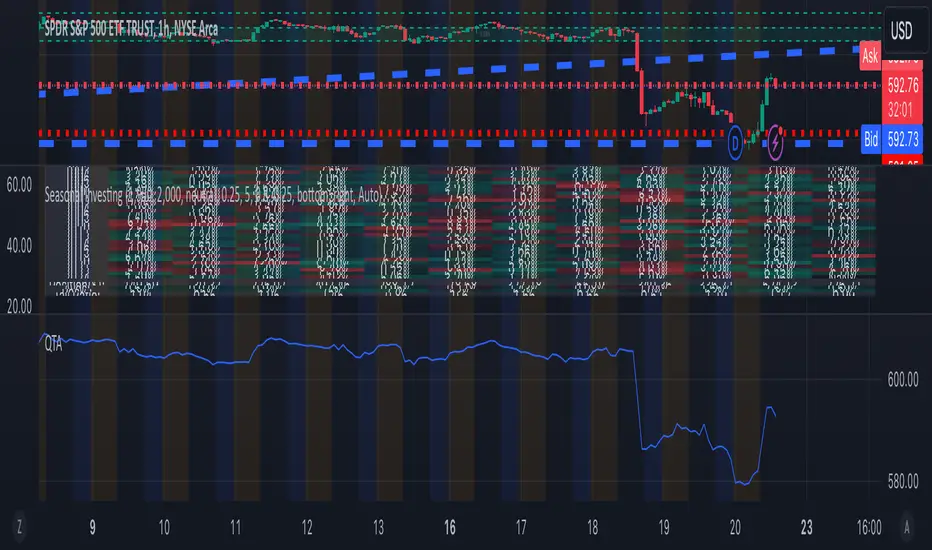
Task: Click the blue D dividend marker
Action: pos(735,143)
